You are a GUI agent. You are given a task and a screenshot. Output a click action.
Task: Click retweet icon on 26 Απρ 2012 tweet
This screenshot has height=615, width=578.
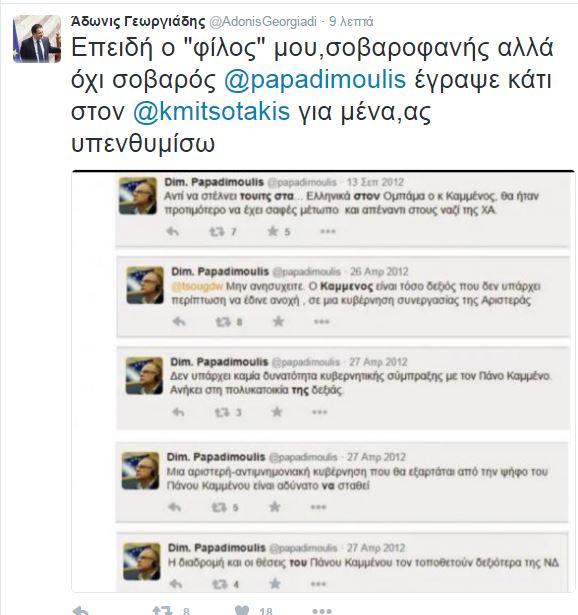click(x=223, y=322)
